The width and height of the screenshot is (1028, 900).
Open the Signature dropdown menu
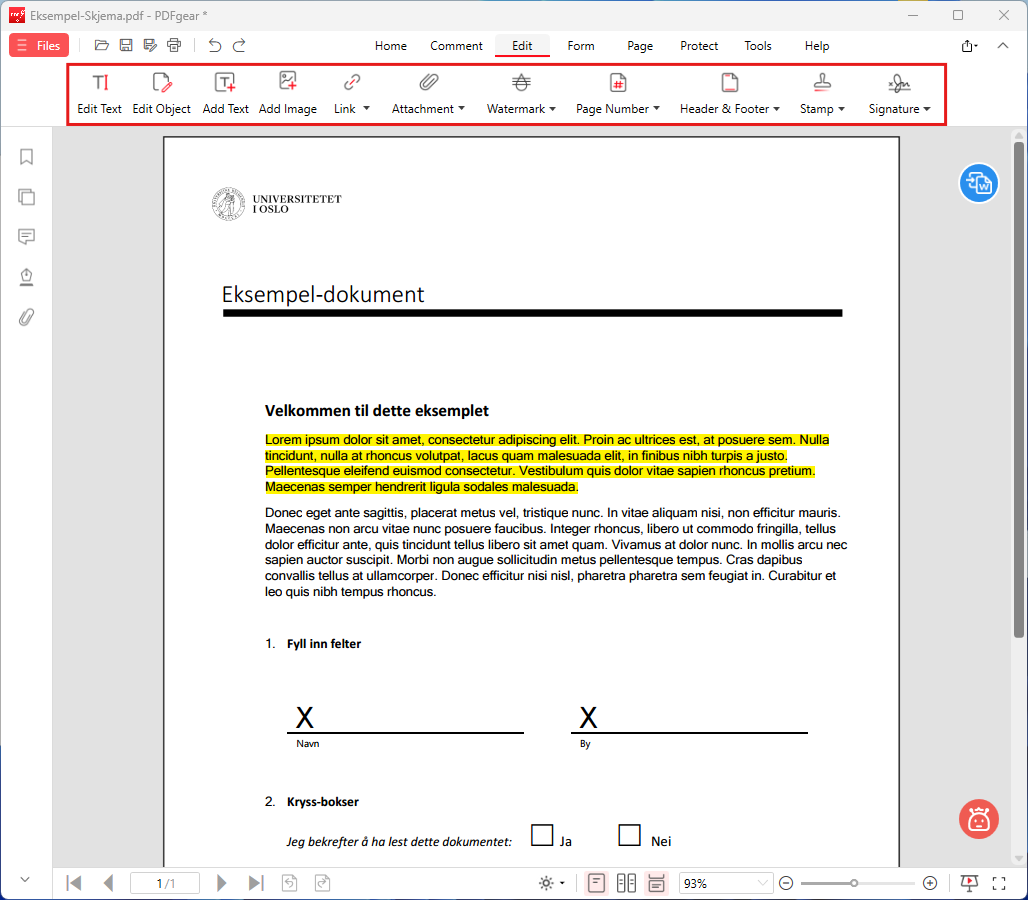click(899, 94)
